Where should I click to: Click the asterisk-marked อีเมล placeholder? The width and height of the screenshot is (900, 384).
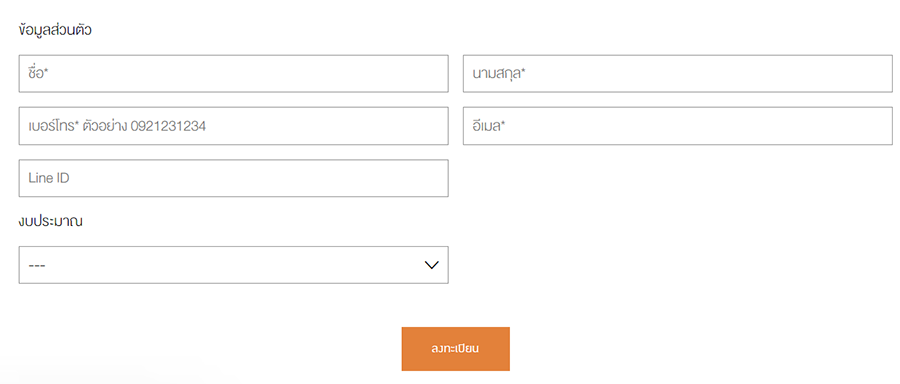pos(488,126)
